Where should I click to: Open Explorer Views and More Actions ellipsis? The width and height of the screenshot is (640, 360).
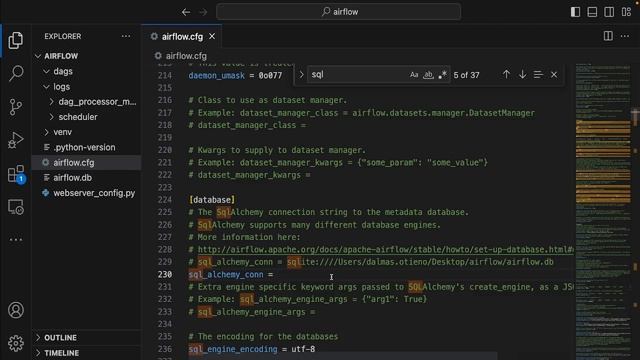coord(126,36)
